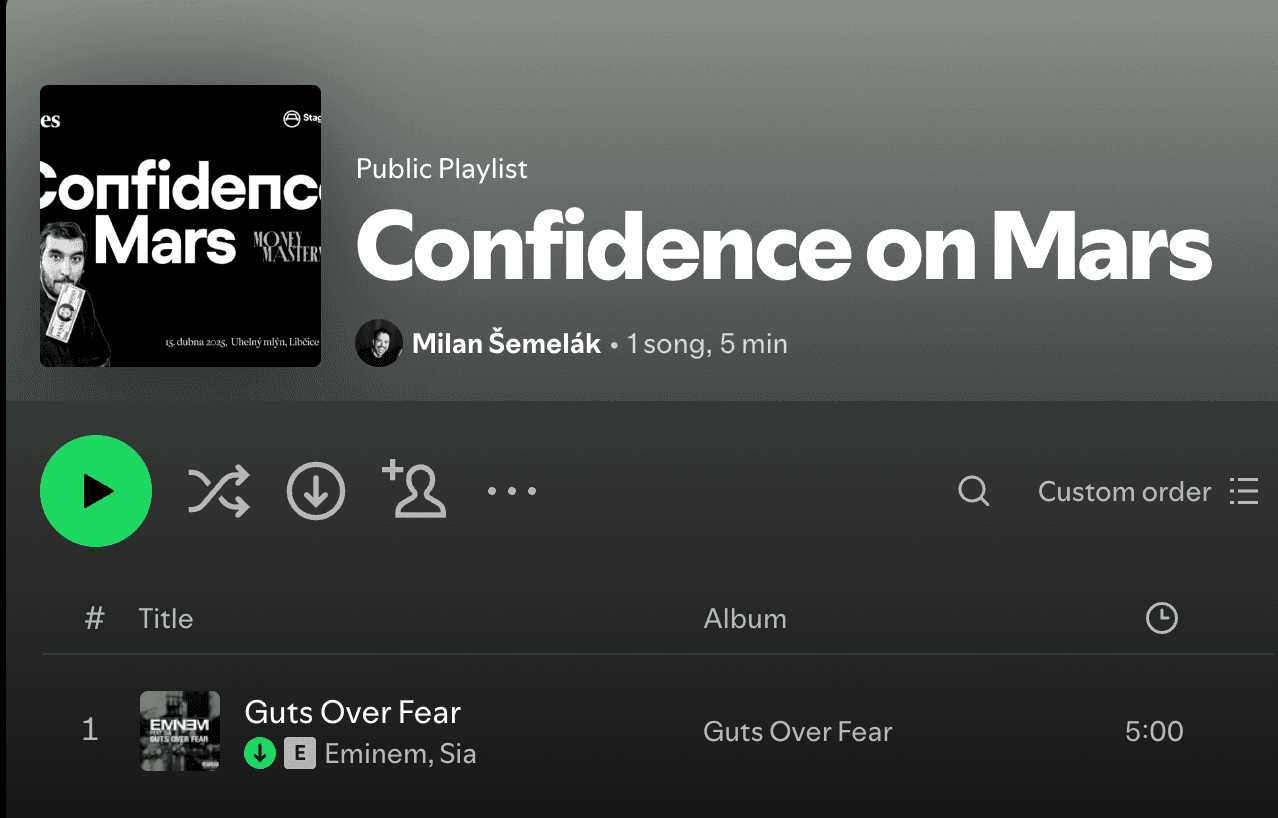Image resolution: width=1278 pixels, height=818 pixels.
Task: Click the # column header
Action: tap(94, 618)
